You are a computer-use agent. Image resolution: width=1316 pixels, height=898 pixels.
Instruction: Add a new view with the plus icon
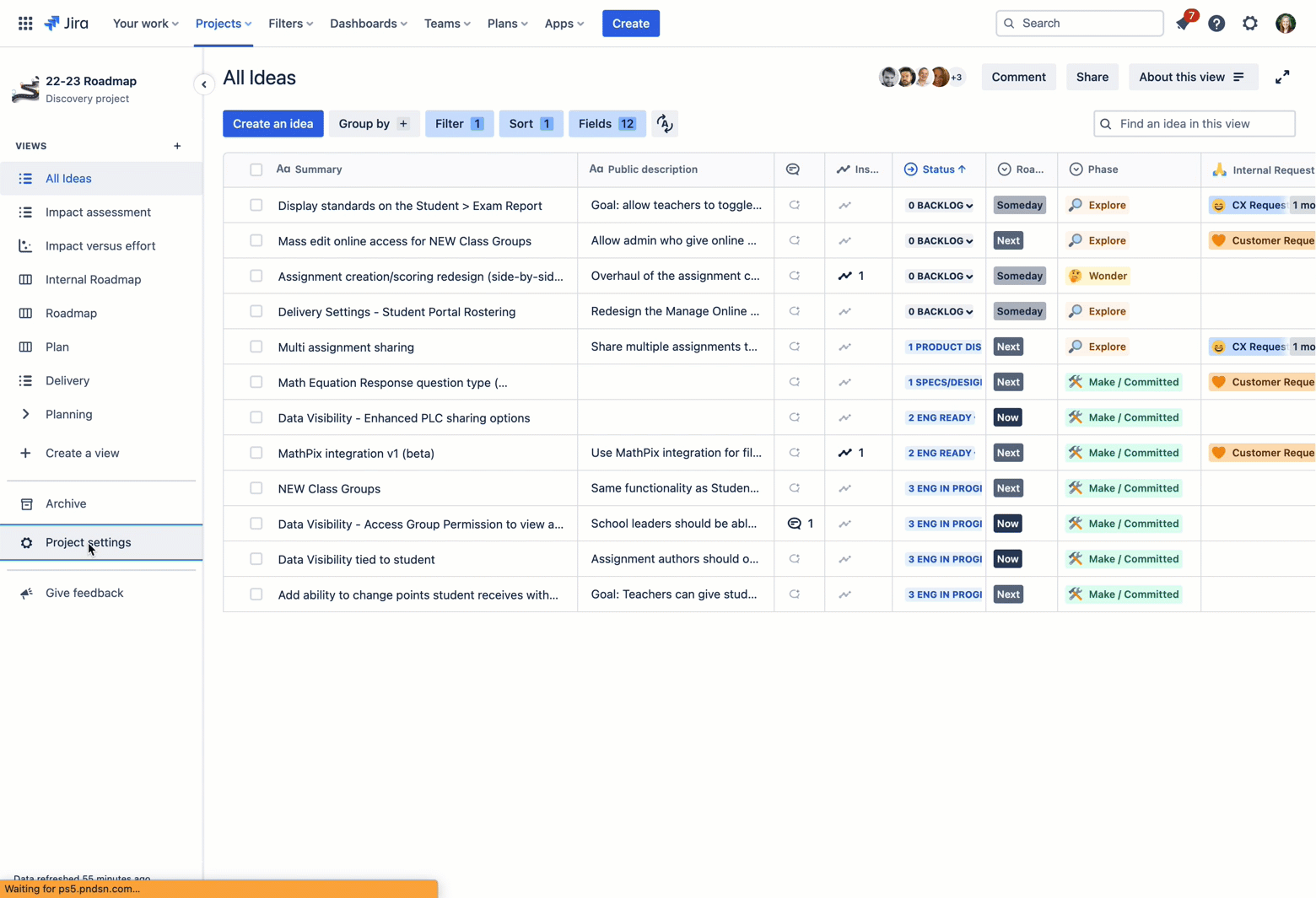(x=177, y=146)
